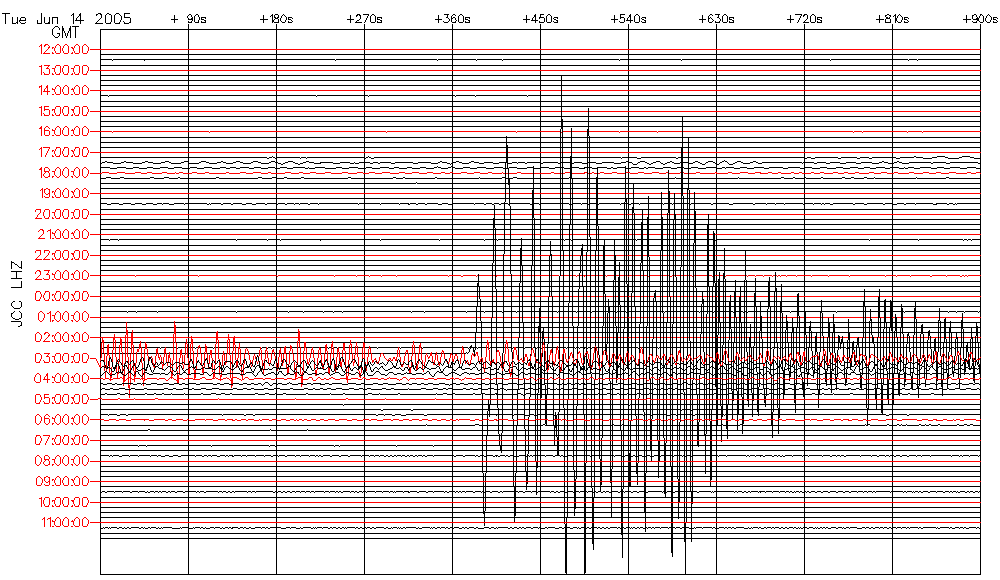This screenshot has height=580, width=1000.
Task: Click the 07:00:00 time label
Action: 62,440
